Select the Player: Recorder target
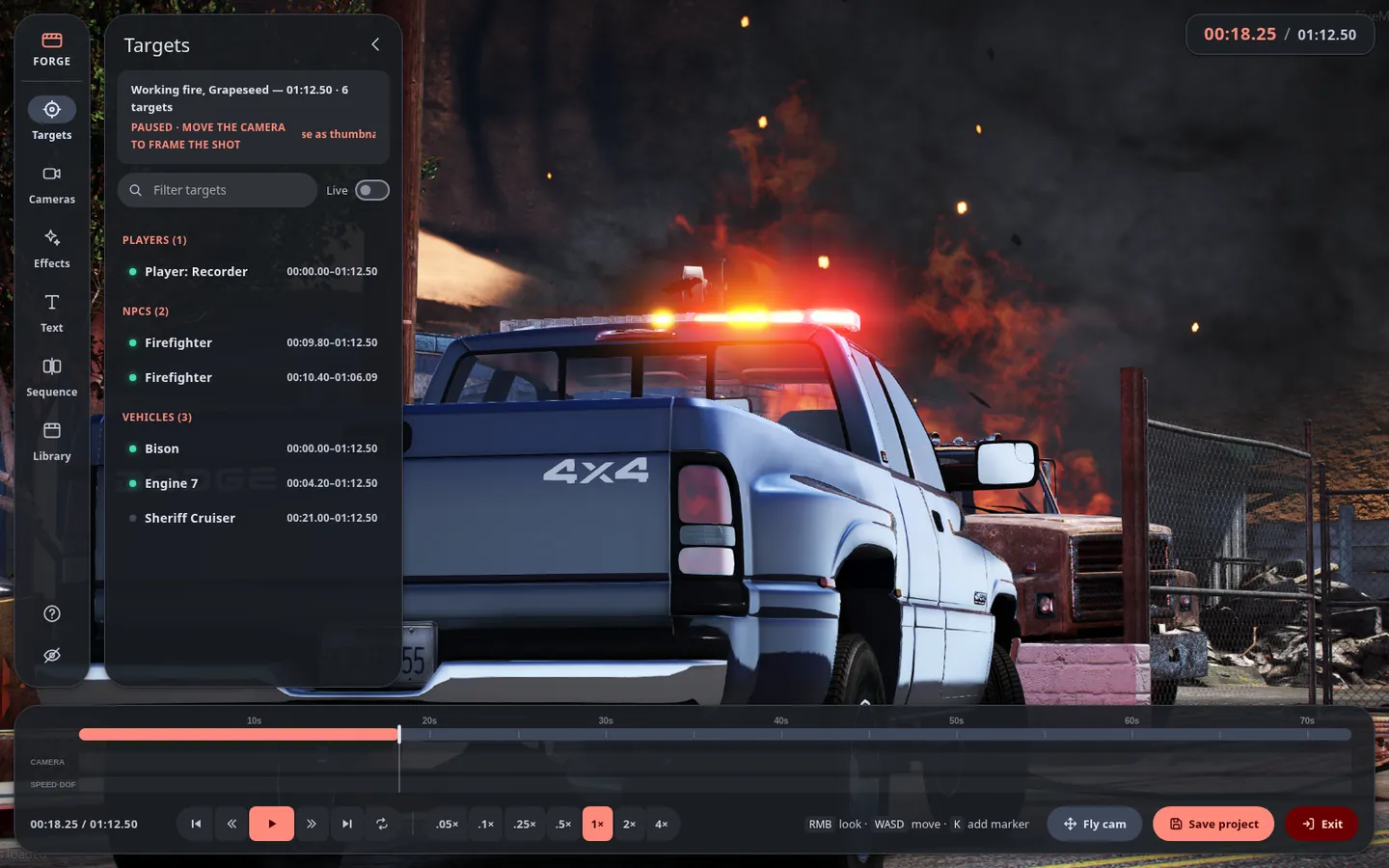Viewport: 1389px width, 868px height. (x=254, y=272)
